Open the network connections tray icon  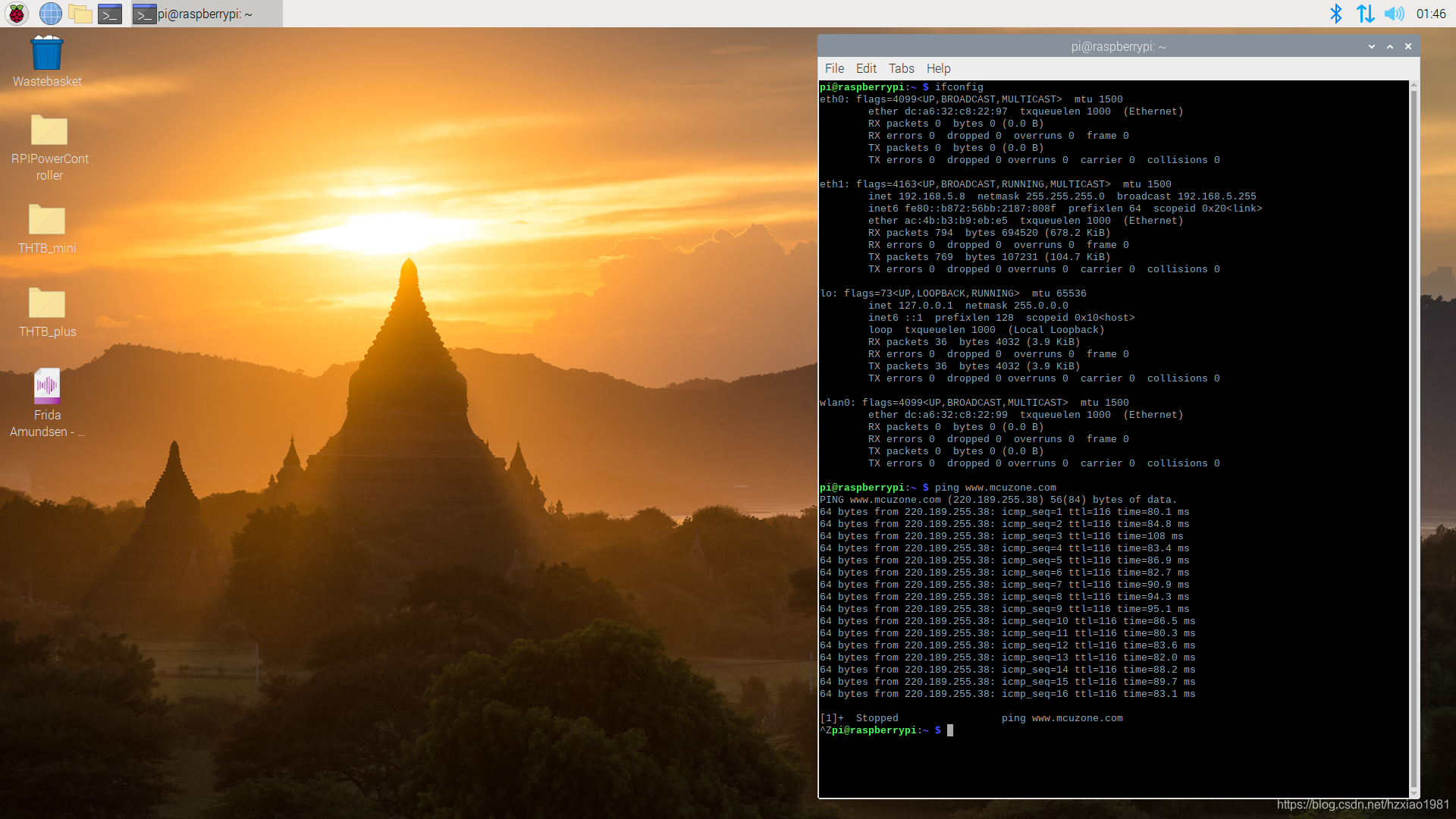pyautogui.click(x=1365, y=14)
